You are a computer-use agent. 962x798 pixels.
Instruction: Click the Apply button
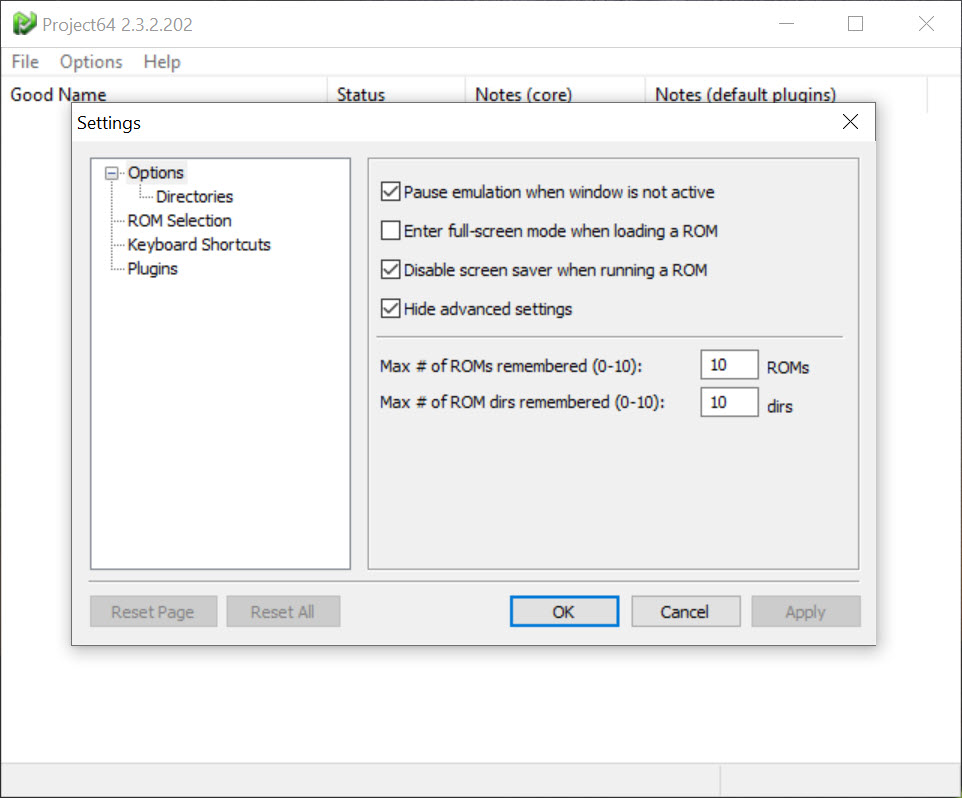tap(806, 612)
